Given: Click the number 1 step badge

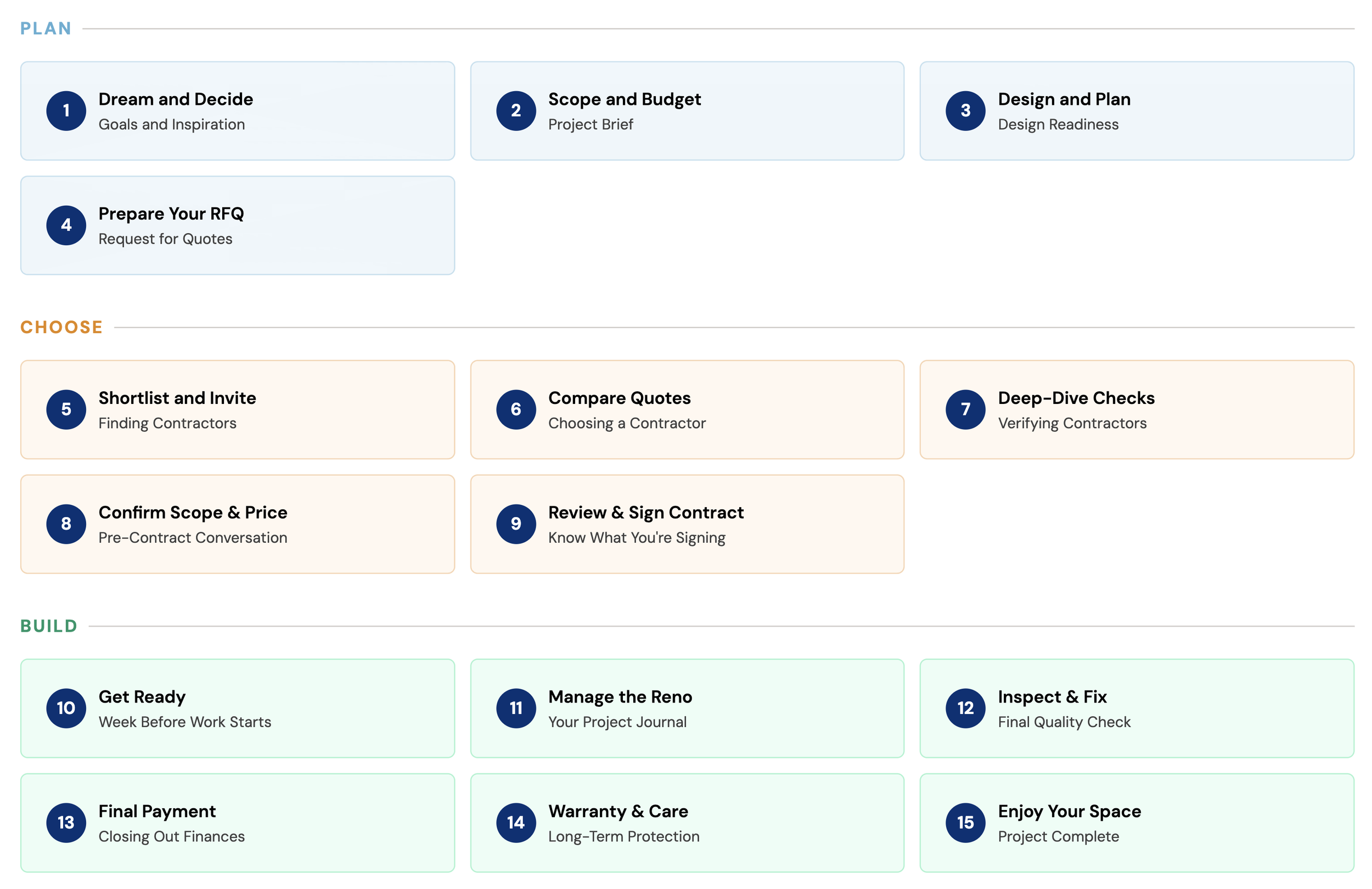Looking at the screenshot, I should (66, 111).
